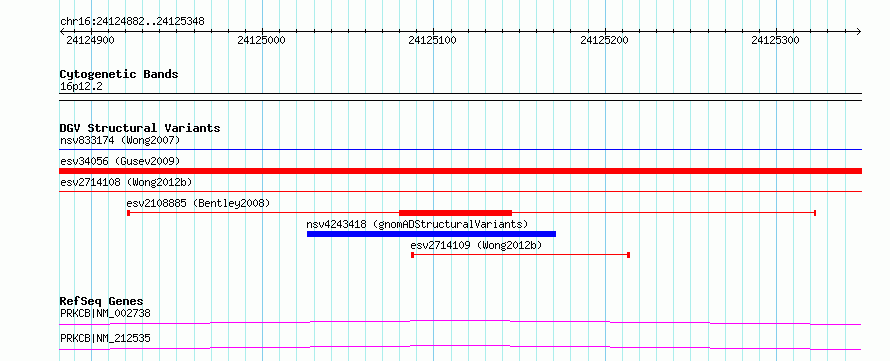Screen dimensions: 890x361
Task: Open the esv2714109 (Wong2012b) label
Action: [x=476, y=245]
